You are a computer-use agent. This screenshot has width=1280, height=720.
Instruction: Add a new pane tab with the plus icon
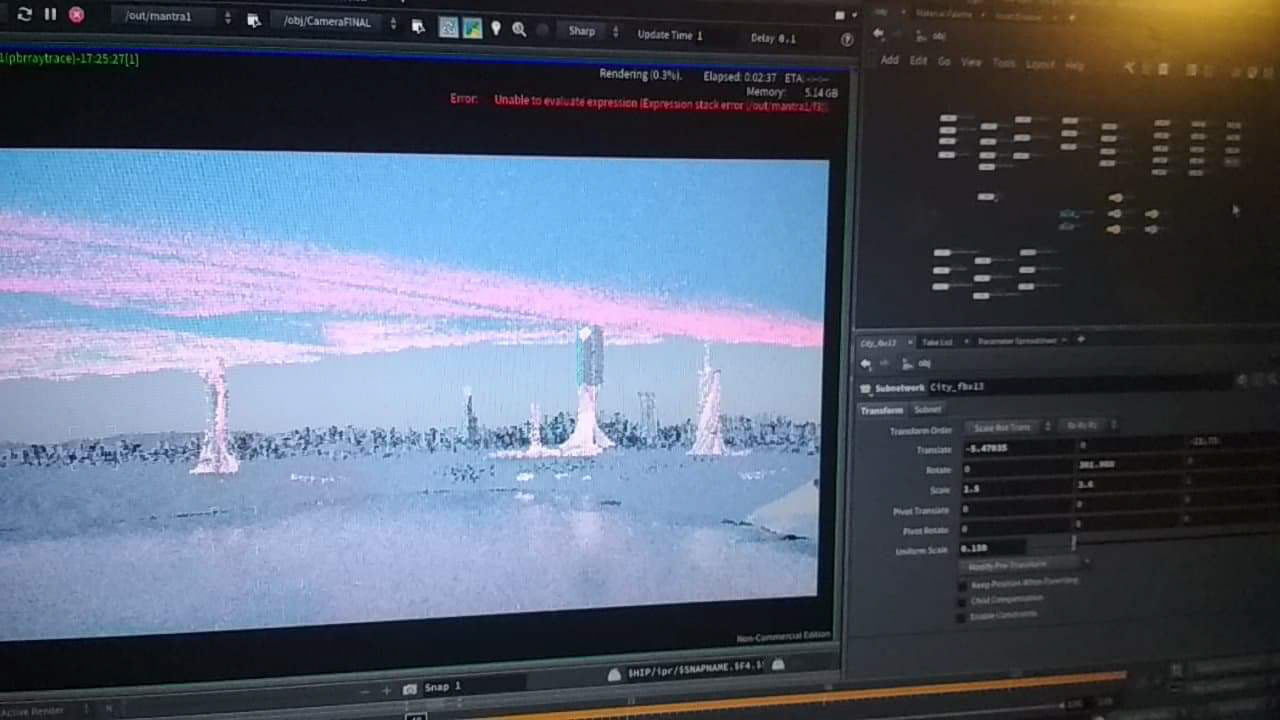pos(1080,339)
